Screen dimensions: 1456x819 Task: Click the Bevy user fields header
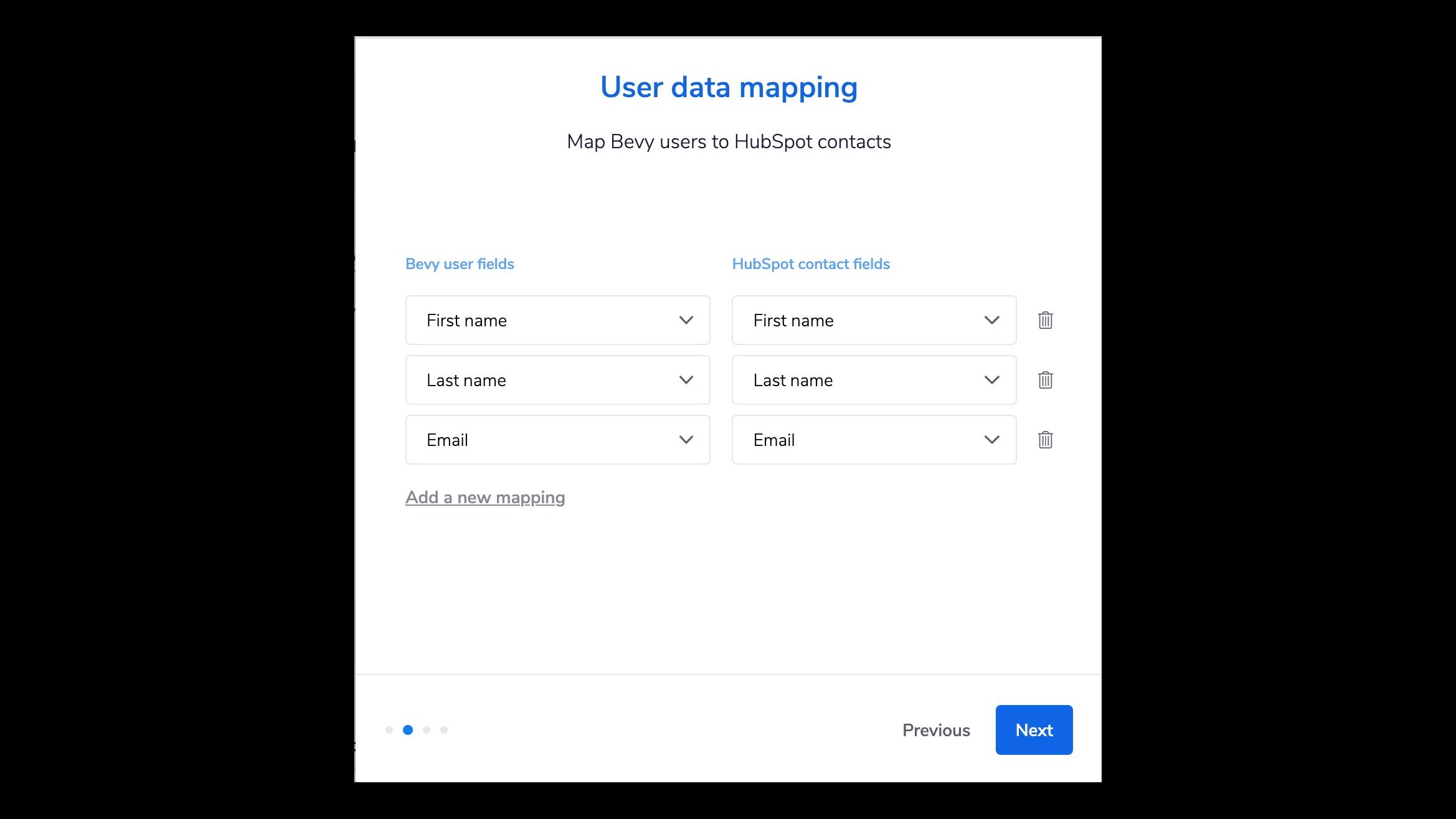[460, 263]
